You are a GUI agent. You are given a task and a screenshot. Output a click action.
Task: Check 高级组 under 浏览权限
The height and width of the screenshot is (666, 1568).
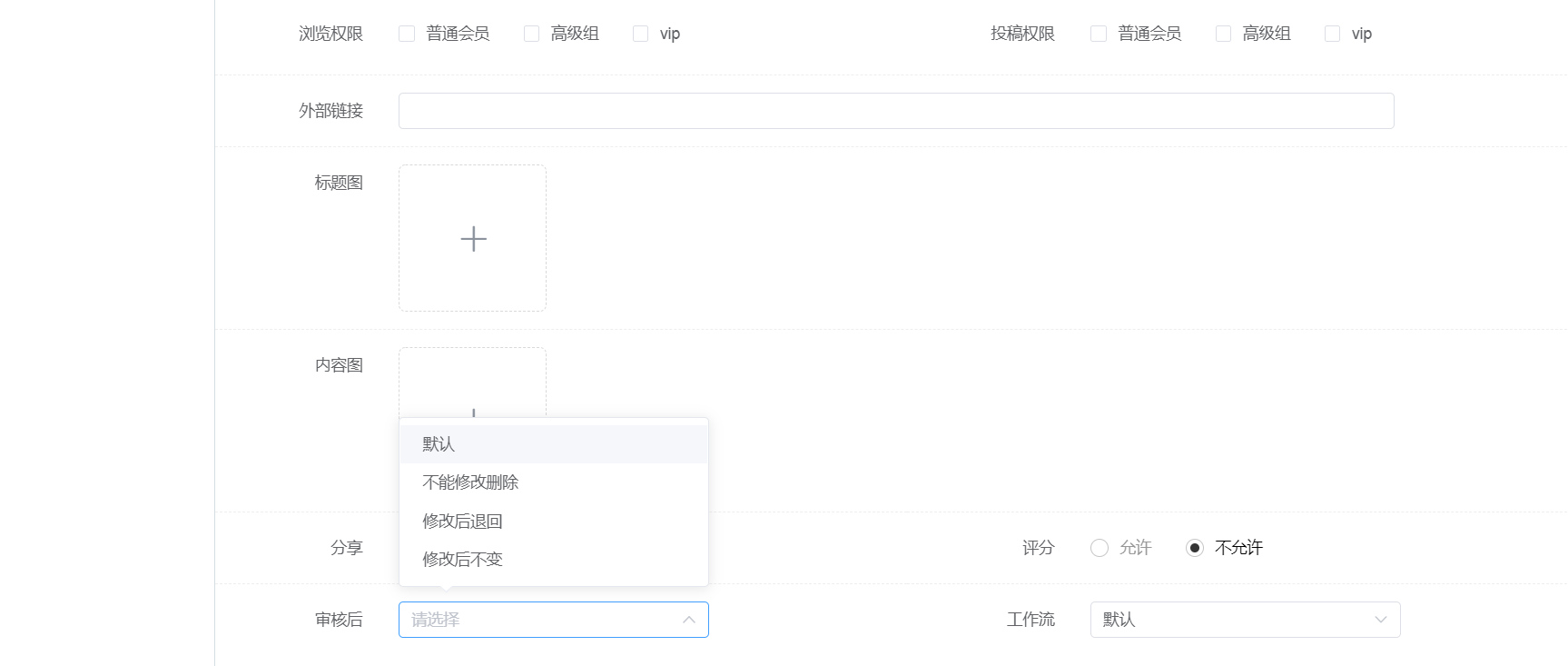[532, 34]
